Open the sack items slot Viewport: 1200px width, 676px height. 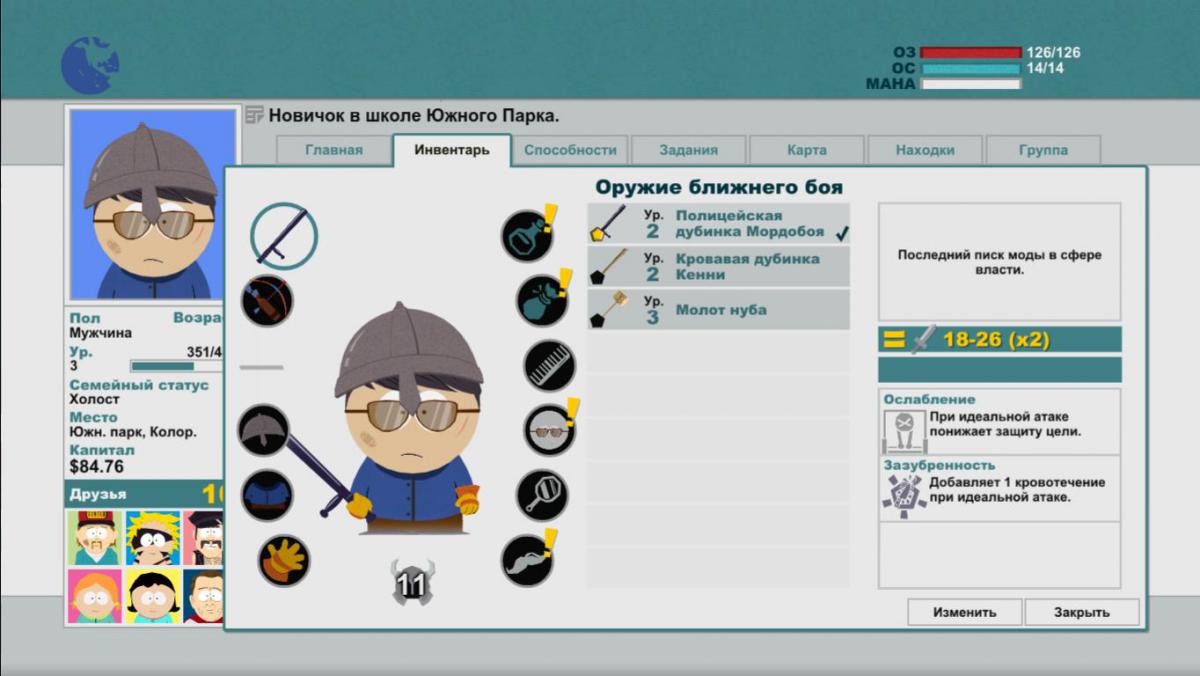click(x=542, y=300)
